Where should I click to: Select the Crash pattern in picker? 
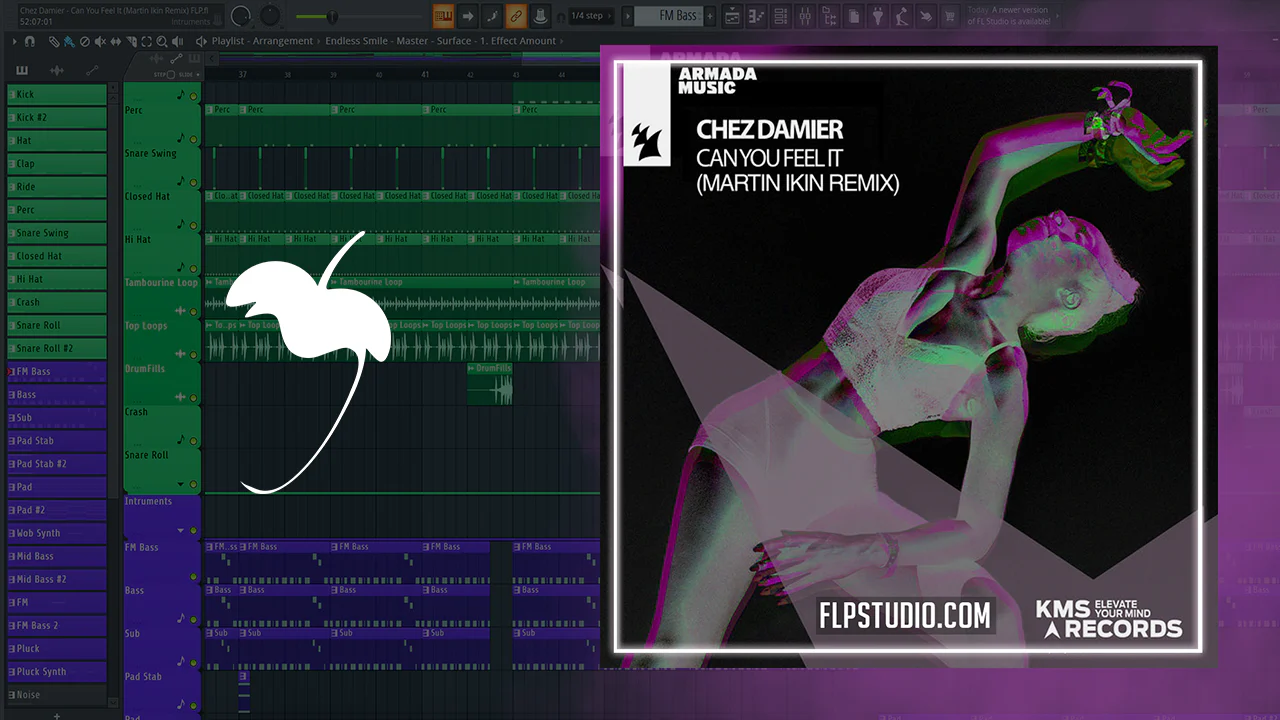[x=57, y=302]
